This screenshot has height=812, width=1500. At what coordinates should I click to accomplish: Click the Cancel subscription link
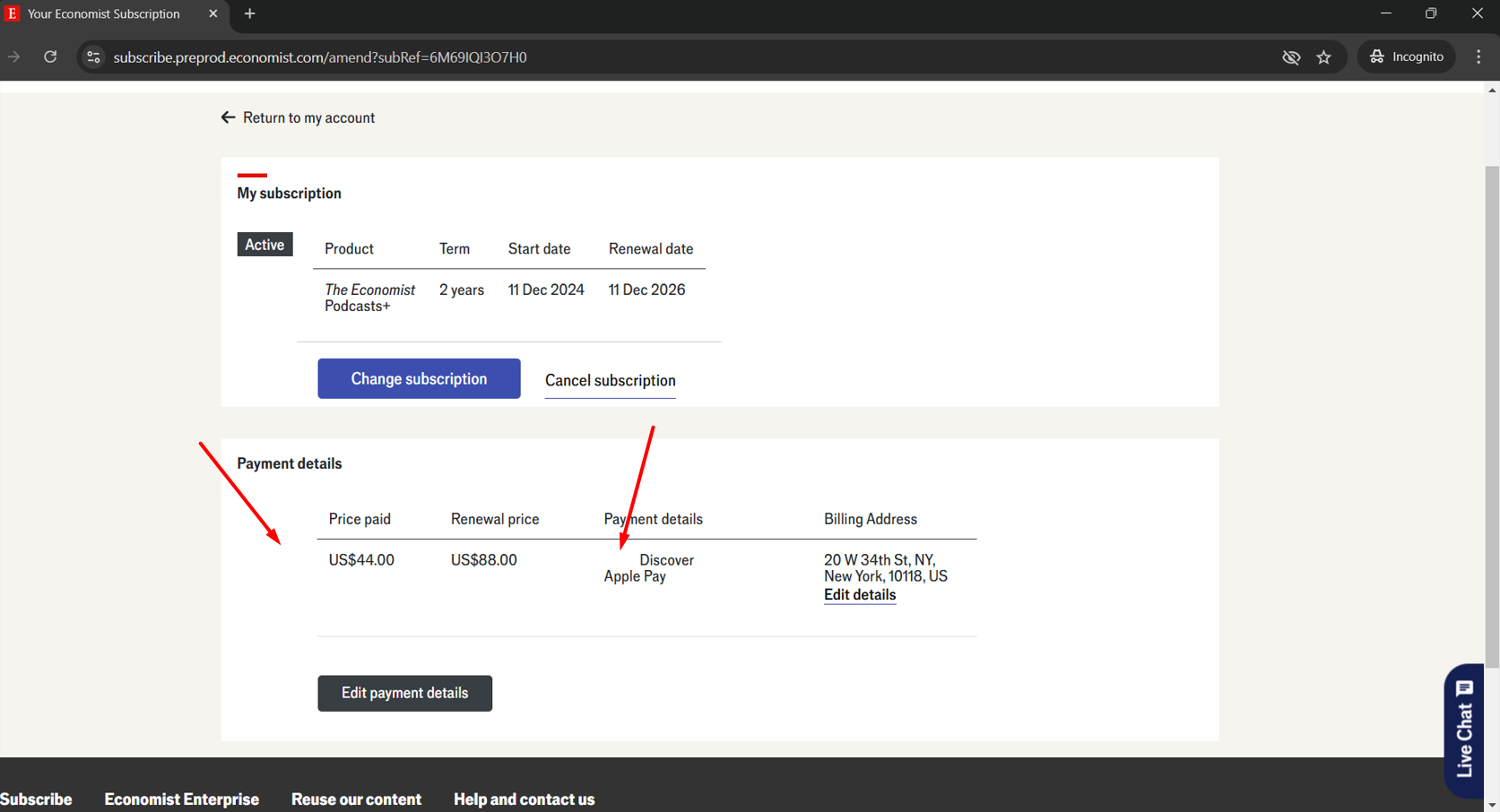coord(610,380)
